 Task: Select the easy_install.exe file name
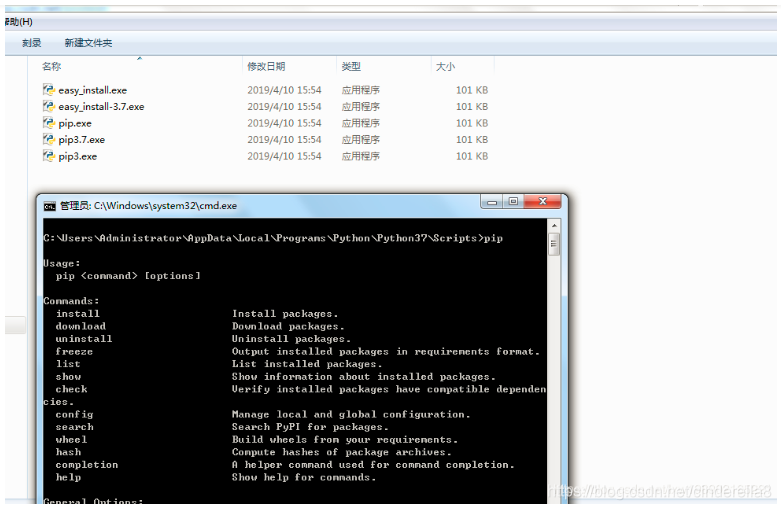[93, 90]
